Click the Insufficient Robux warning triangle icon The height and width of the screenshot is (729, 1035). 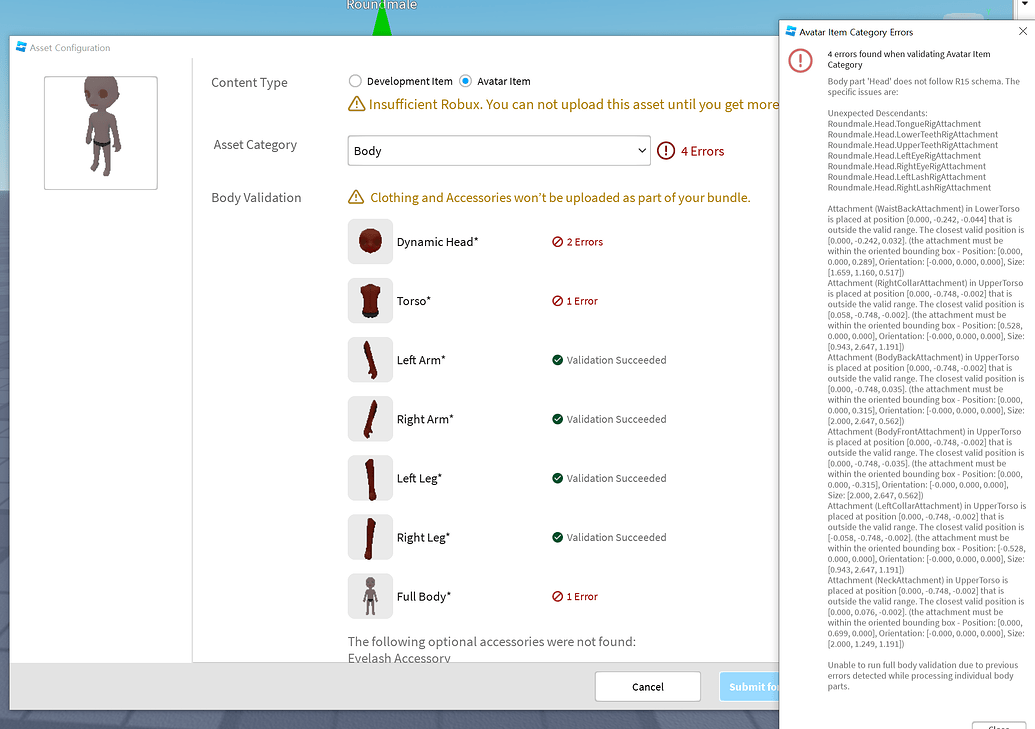click(355, 103)
